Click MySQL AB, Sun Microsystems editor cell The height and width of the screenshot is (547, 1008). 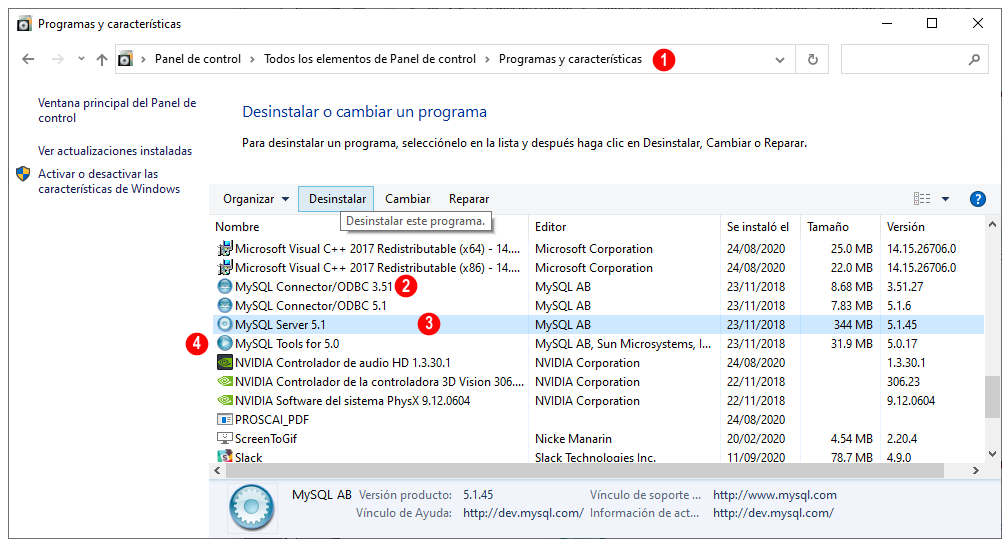tap(623, 344)
